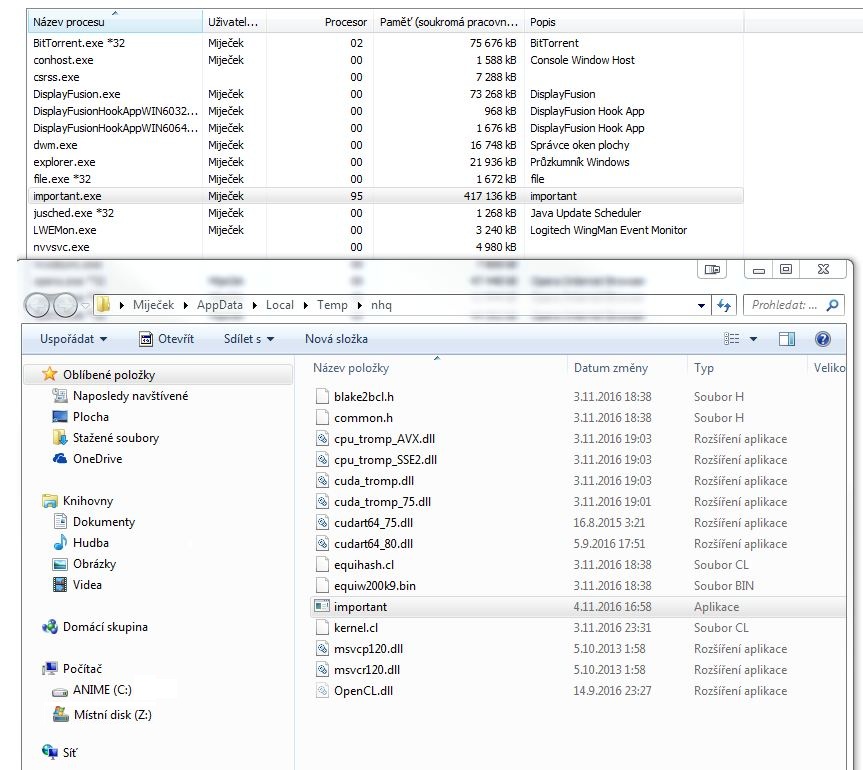Click the Místní disk (Z:) drive icon
The height and width of the screenshot is (770, 863).
point(60,714)
